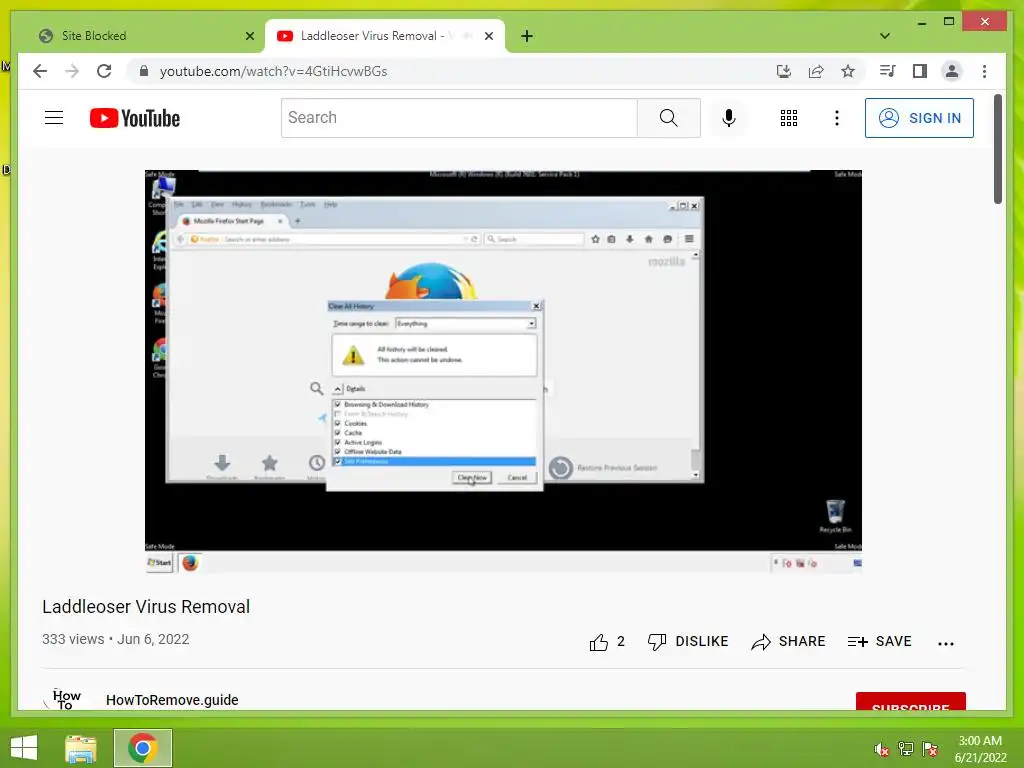Click the search magnifier button

[x=668, y=118]
